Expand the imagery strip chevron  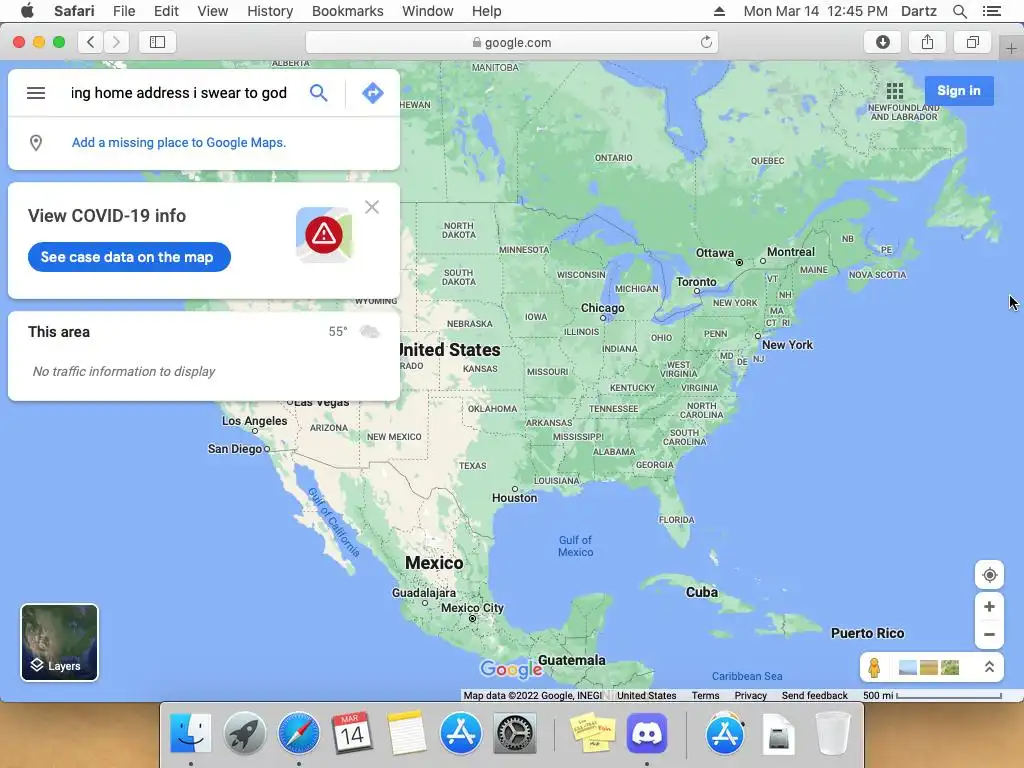(989, 667)
